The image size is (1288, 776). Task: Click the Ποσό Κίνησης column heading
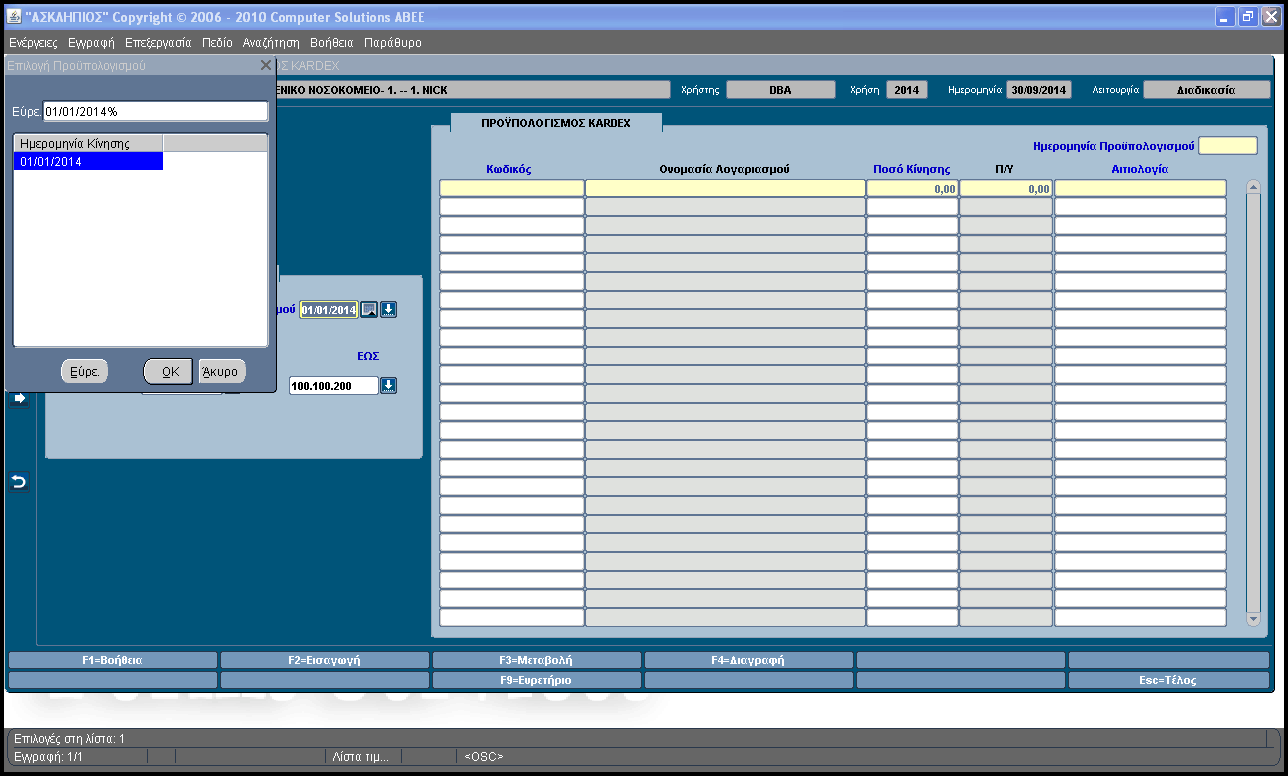click(x=910, y=169)
